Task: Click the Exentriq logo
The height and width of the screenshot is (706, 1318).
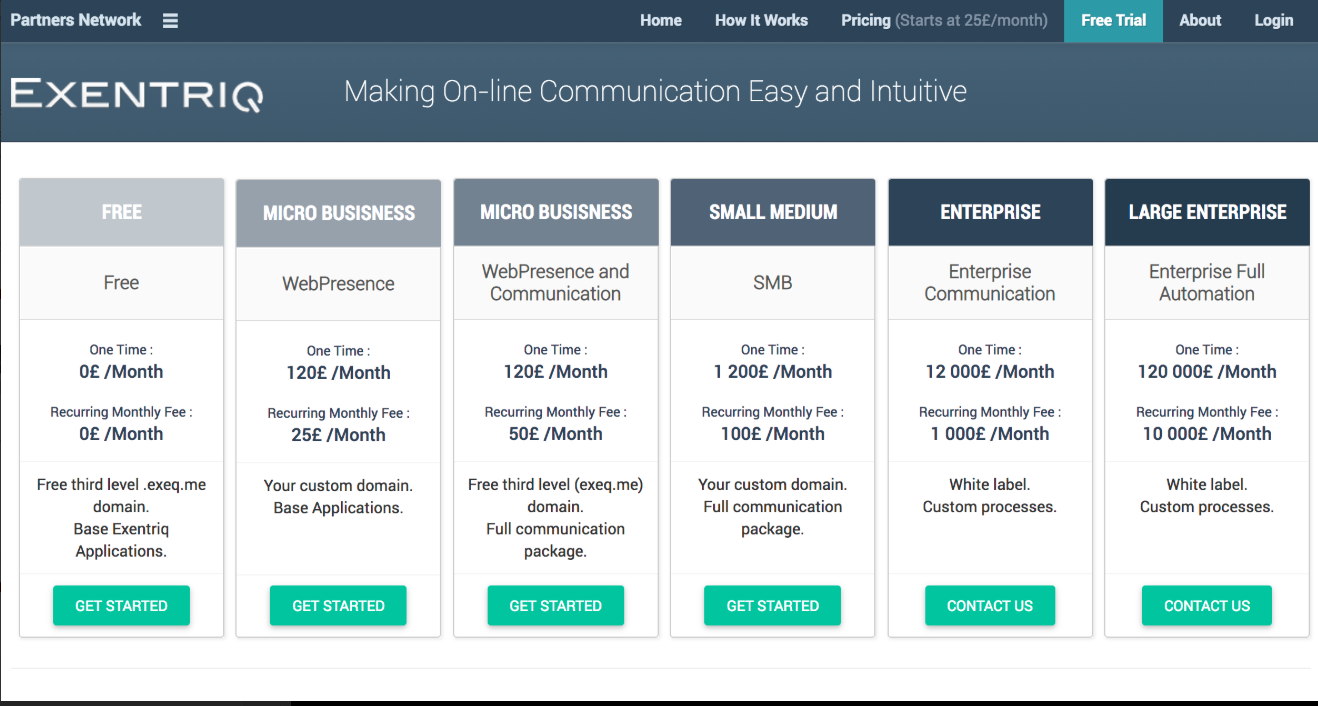Action: tap(137, 94)
